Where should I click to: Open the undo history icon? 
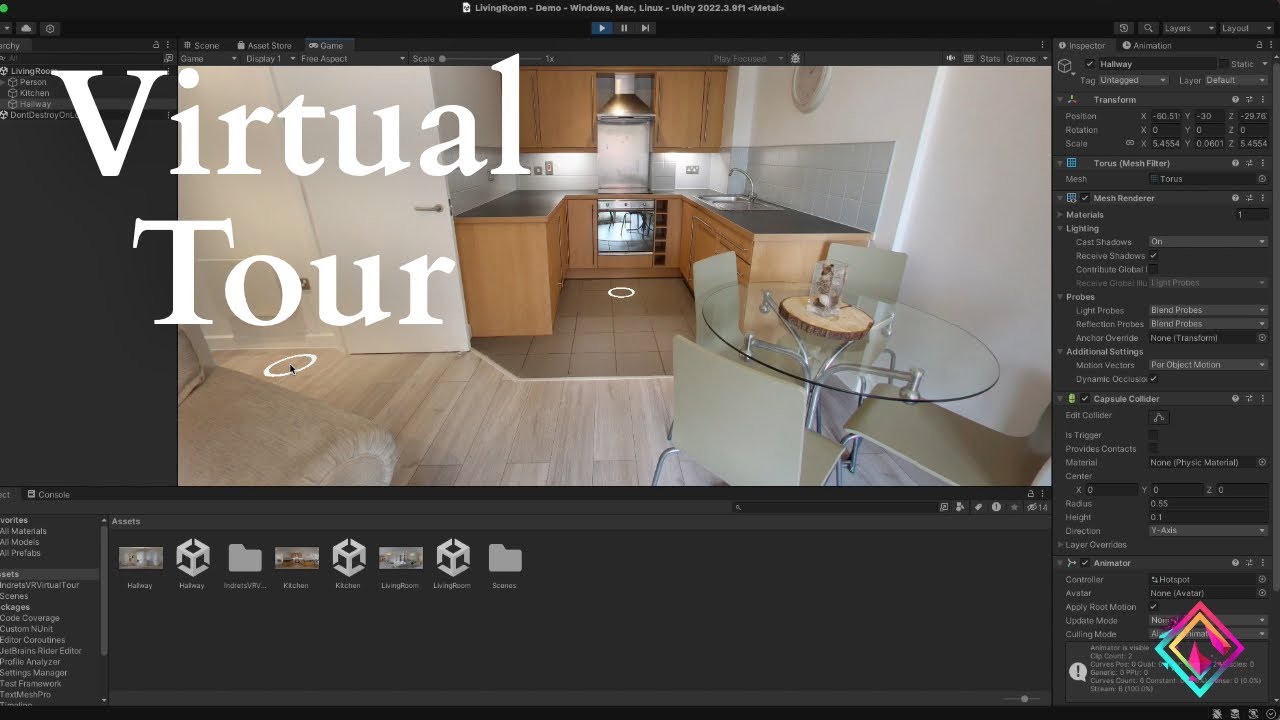1124,28
